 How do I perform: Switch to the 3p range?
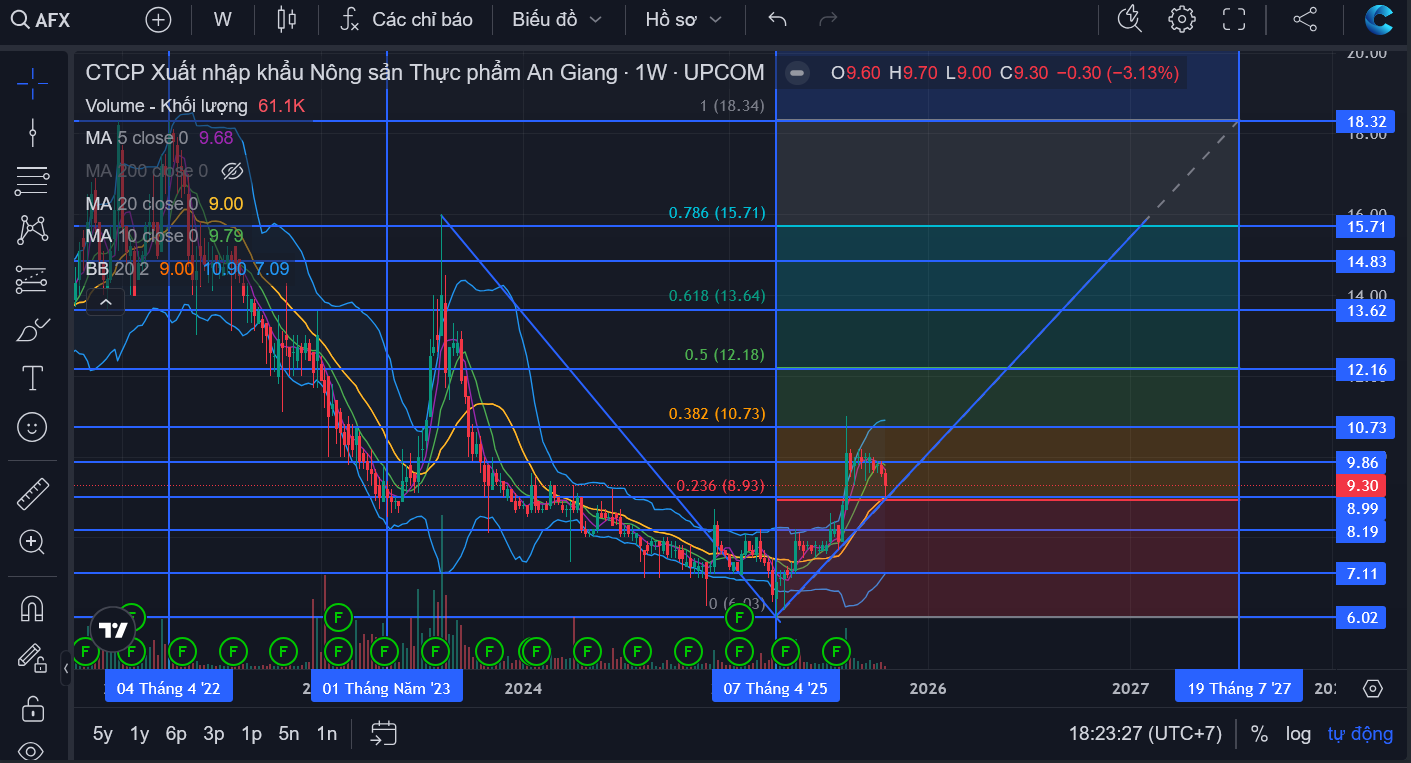point(214,734)
